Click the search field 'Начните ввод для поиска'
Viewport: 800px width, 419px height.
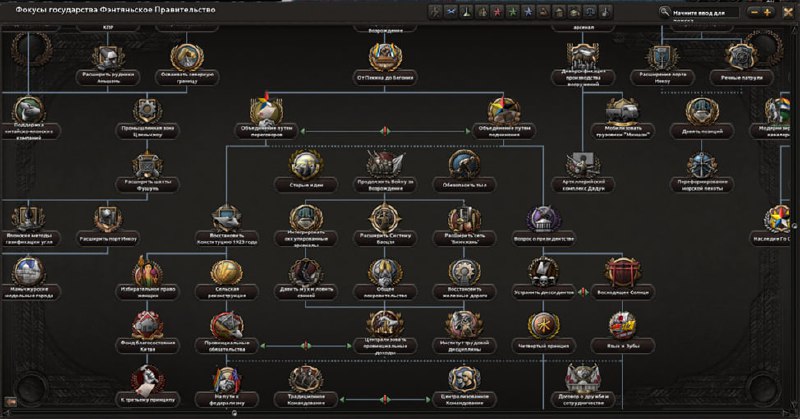tap(704, 12)
